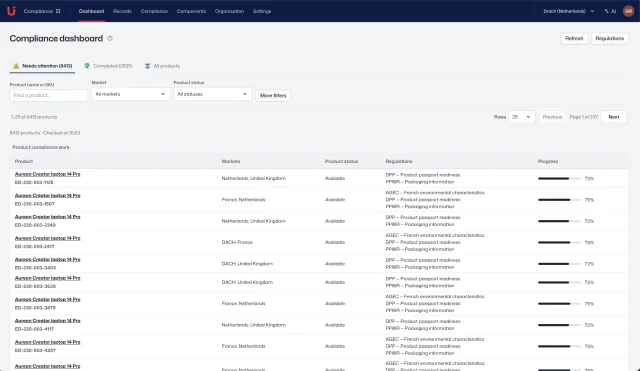Open product link above SKU ending 1567
This screenshot has height=371, width=640.
tap(47, 195)
